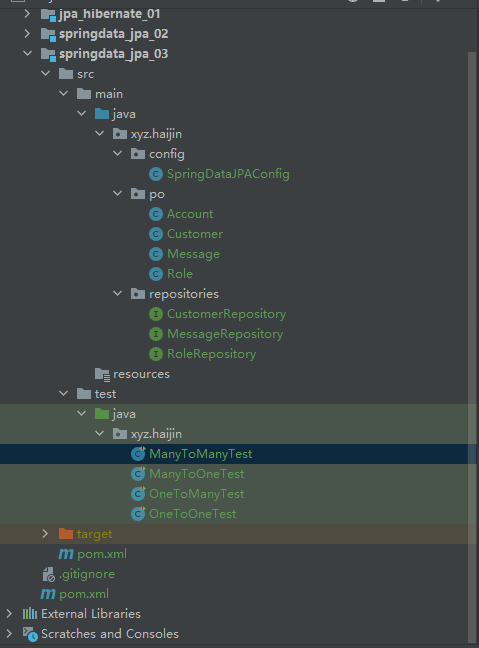Click the Account class icon

(155, 214)
